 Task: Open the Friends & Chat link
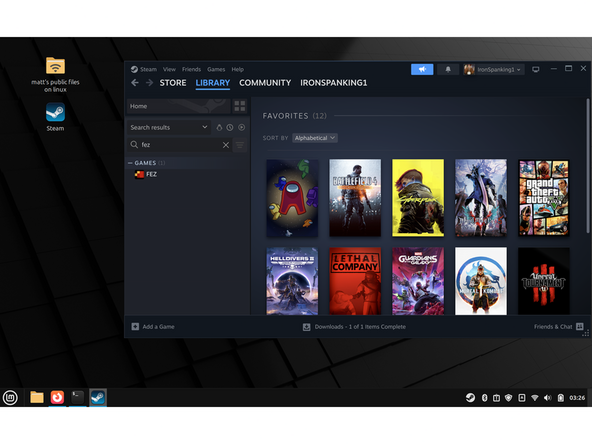(x=553, y=327)
